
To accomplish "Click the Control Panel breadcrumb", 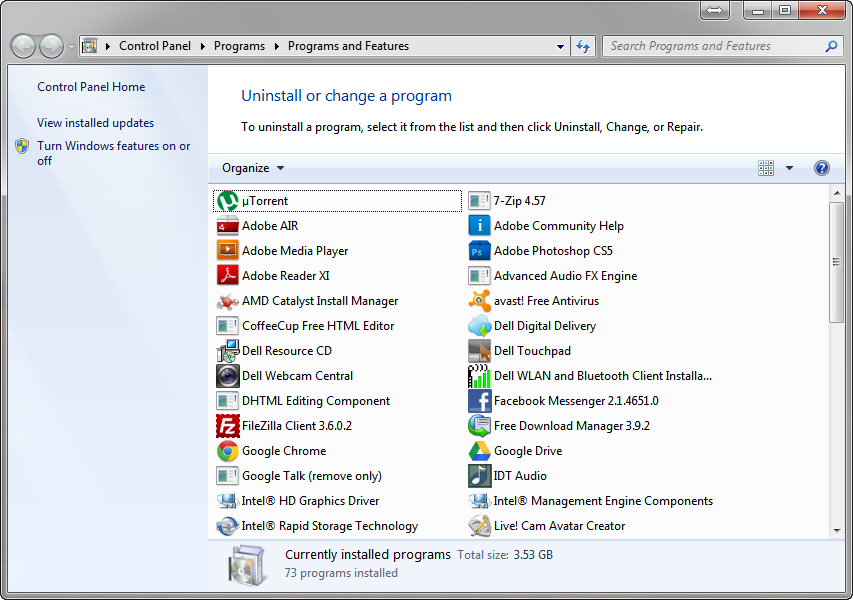I will pyautogui.click(x=155, y=46).
